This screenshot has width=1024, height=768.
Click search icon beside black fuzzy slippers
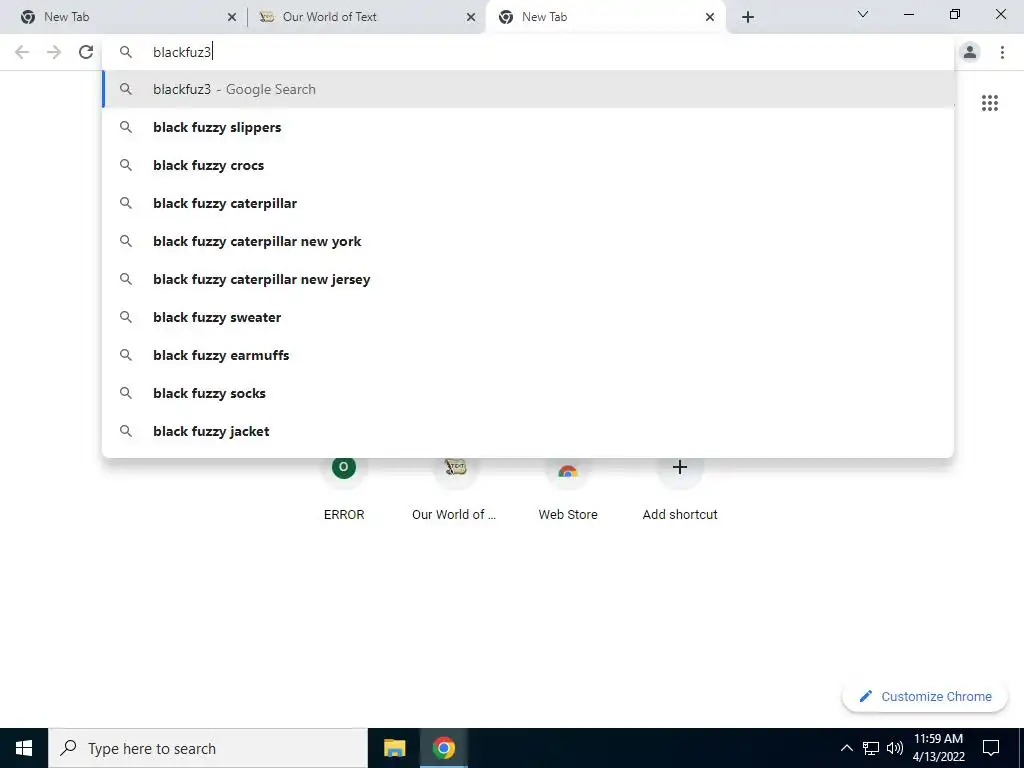click(126, 127)
